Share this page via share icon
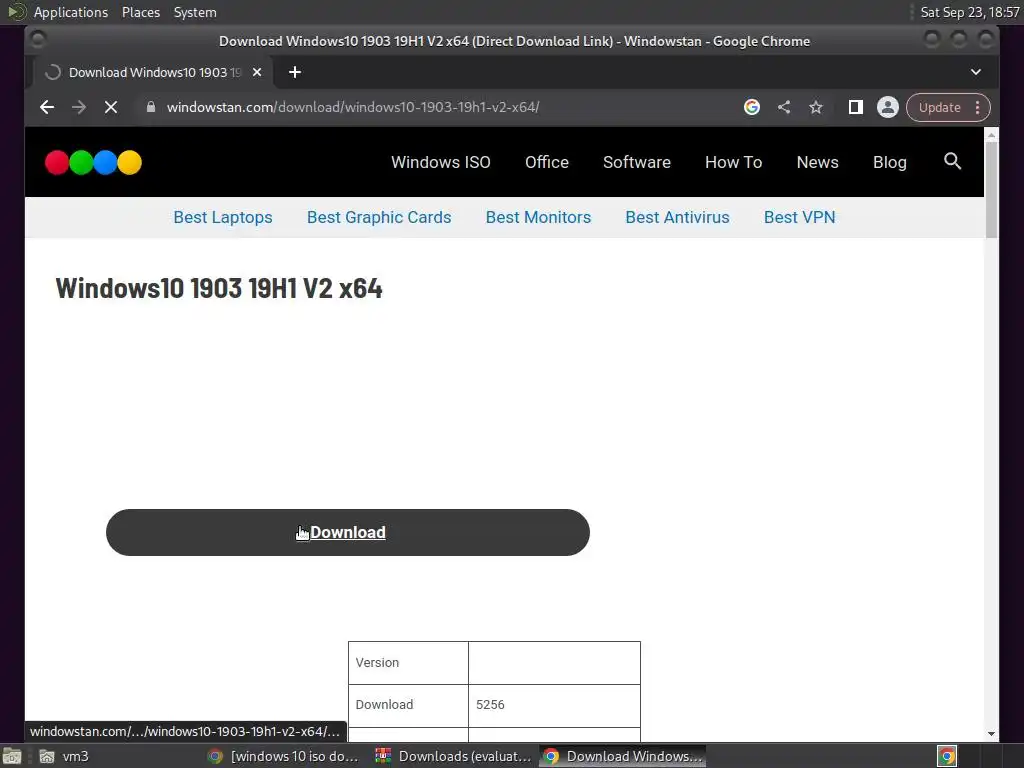This screenshot has height=768, width=1024. coord(784,107)
